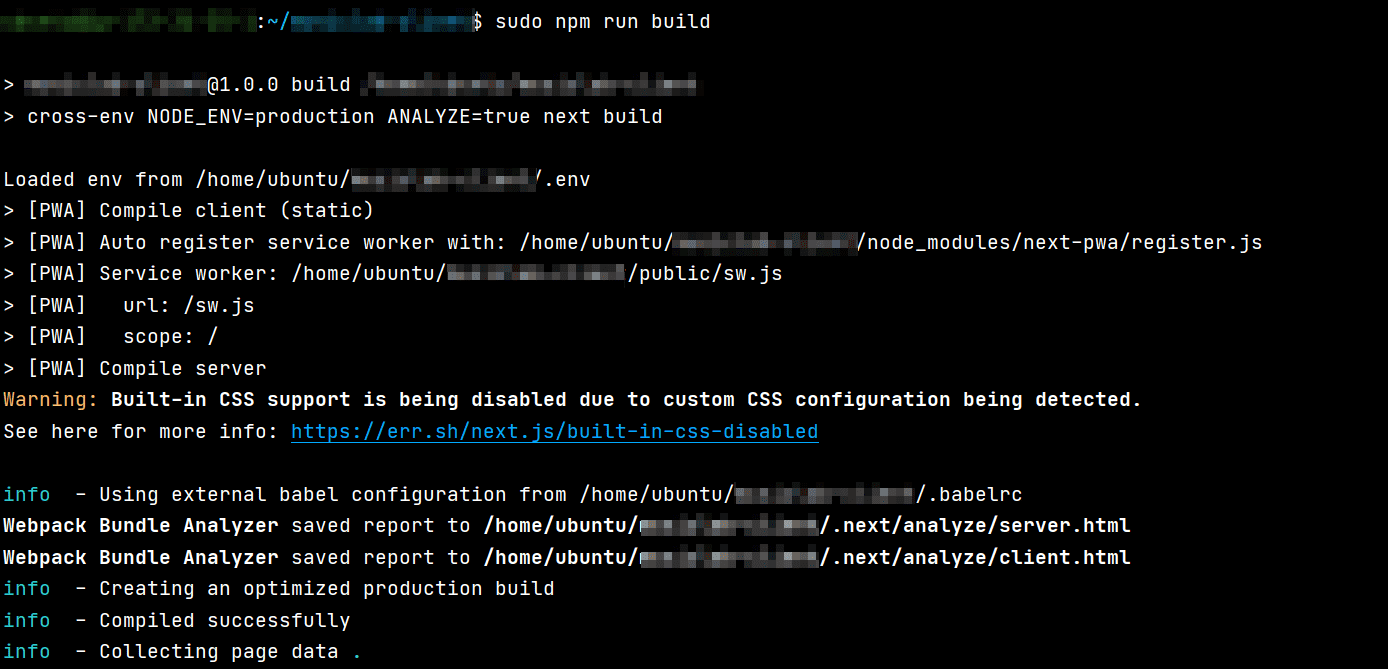Viewport: 1388px width, 669px height.
Task: Select the 'node_modules/next-pwa/register.js' path
Action: click(x=1061, y=243)
